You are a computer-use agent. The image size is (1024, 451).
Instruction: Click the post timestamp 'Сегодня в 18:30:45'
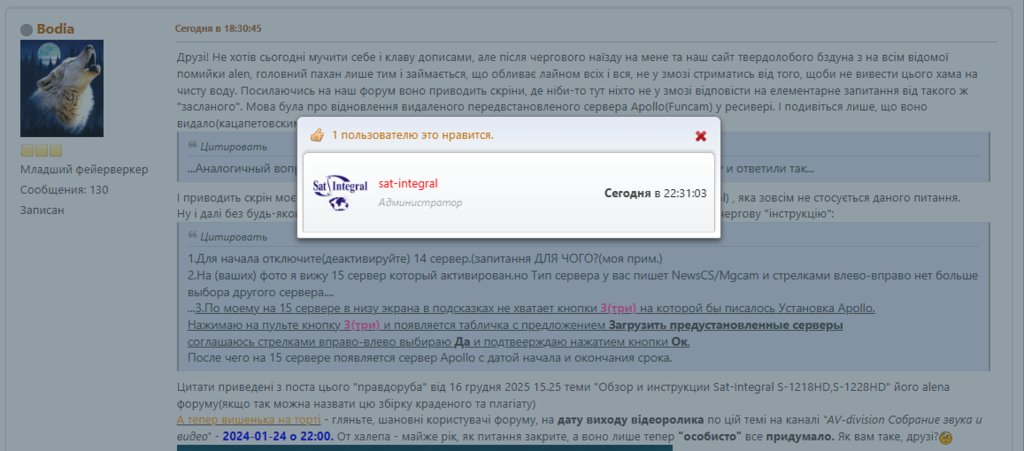click(x=218, y=29)
